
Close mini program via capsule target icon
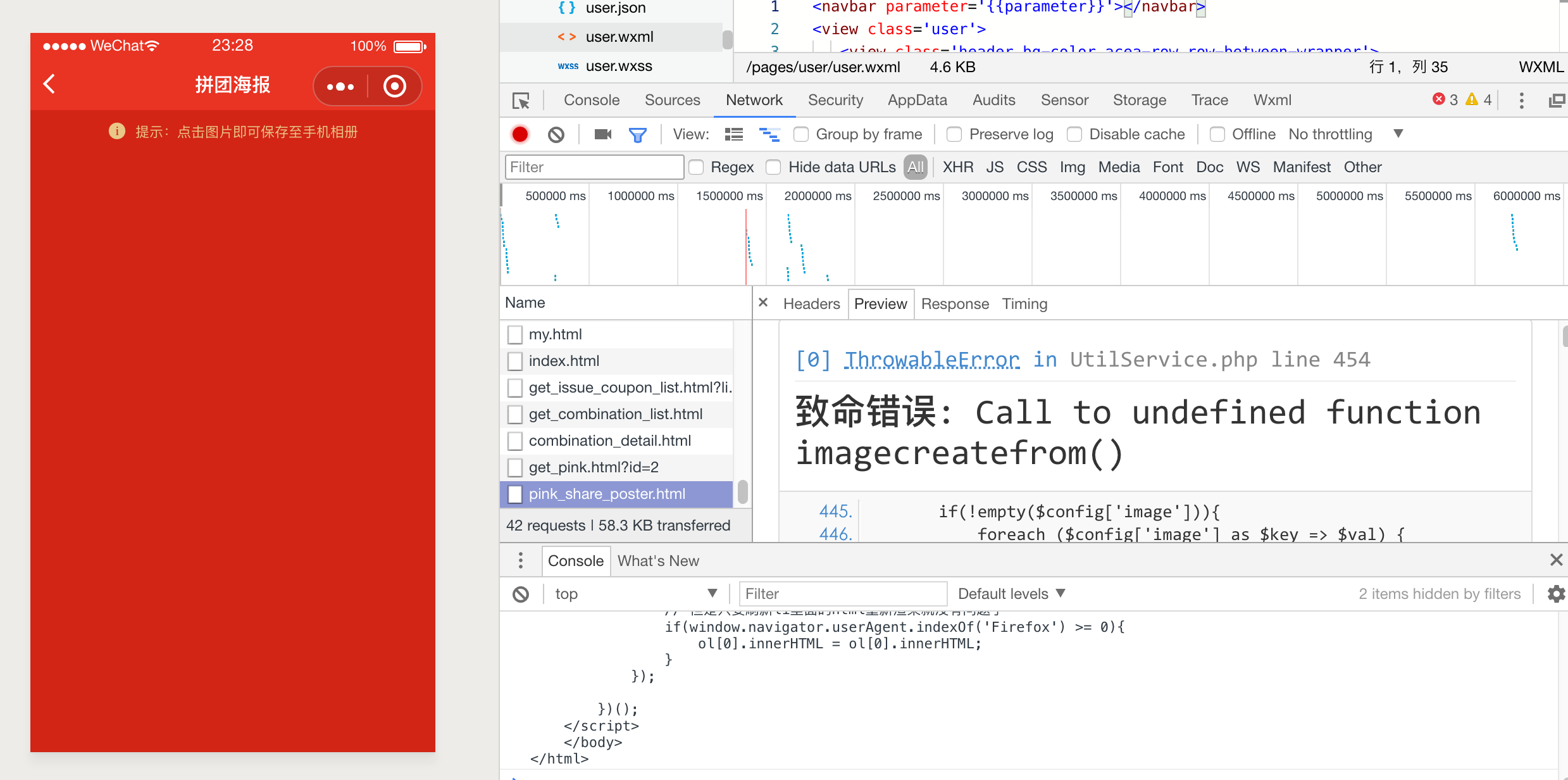tap(394, 86)
